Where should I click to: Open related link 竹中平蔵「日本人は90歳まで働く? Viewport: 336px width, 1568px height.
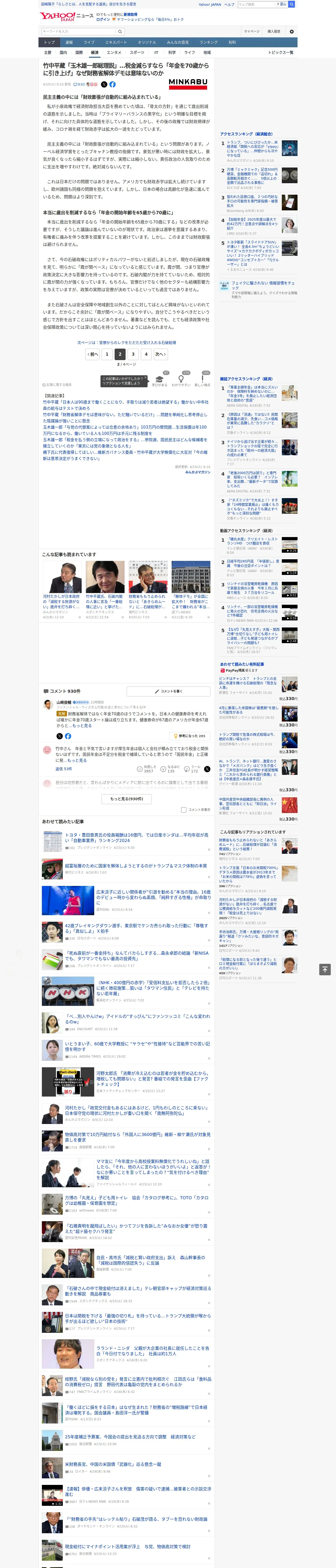(x=126, y=405)
